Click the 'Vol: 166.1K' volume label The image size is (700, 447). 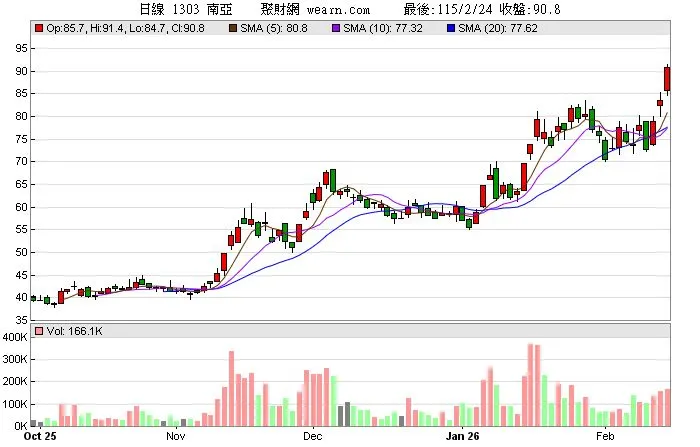pos(75,331)
